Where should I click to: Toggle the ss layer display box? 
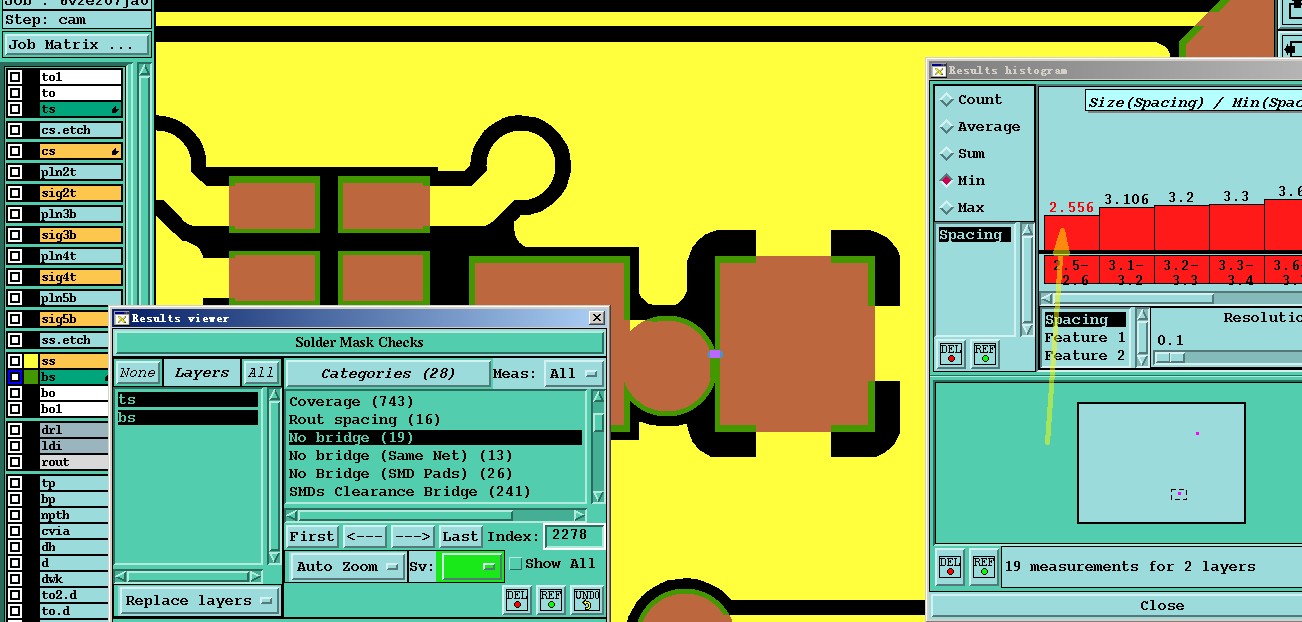(15, 361)
